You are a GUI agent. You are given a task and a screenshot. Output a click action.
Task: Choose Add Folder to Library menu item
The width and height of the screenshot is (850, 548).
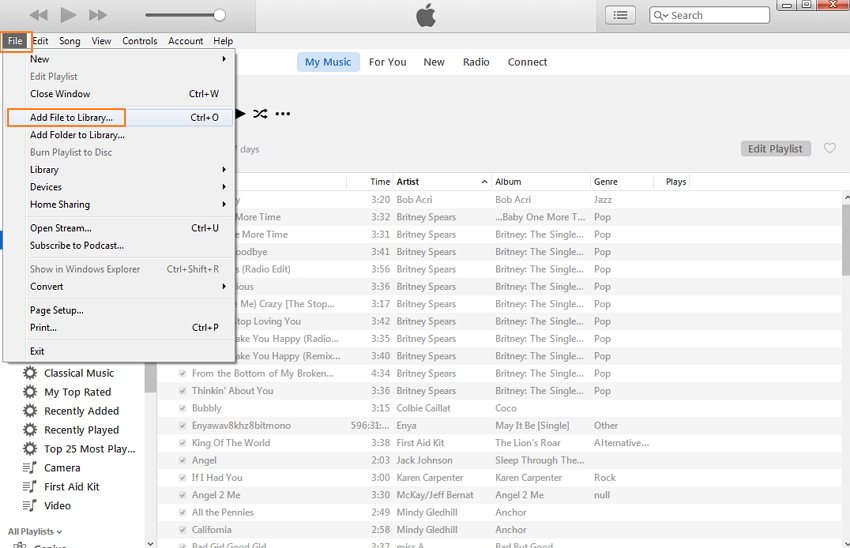pos(120,135)
